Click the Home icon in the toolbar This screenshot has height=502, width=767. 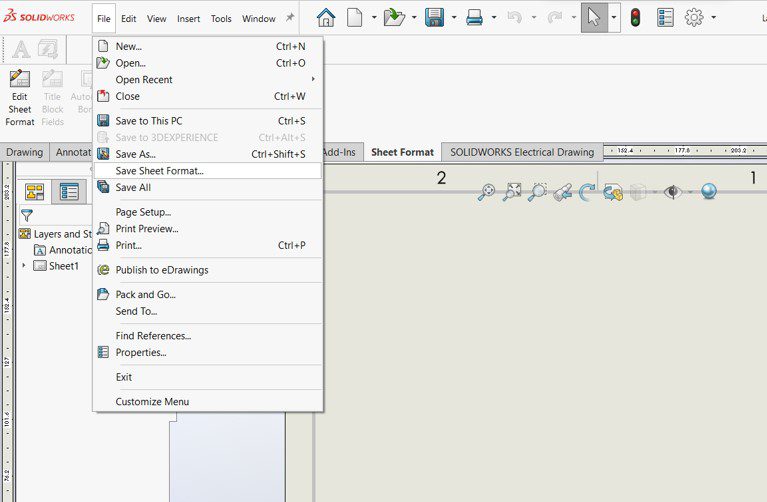tap(326, 17)
